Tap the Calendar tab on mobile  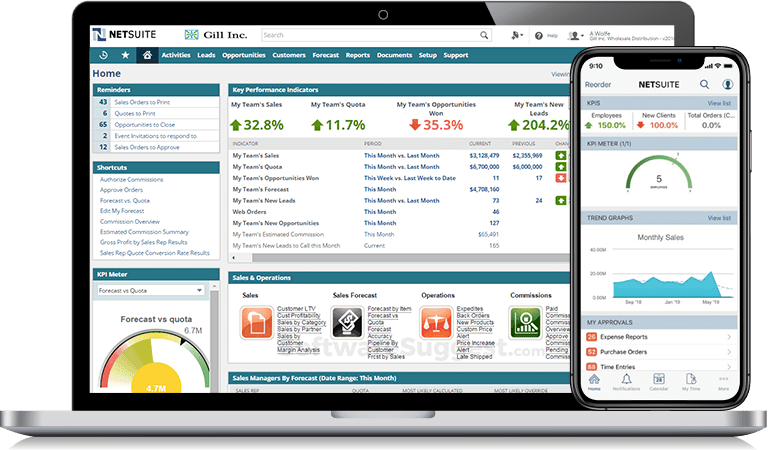coord(659,380)
